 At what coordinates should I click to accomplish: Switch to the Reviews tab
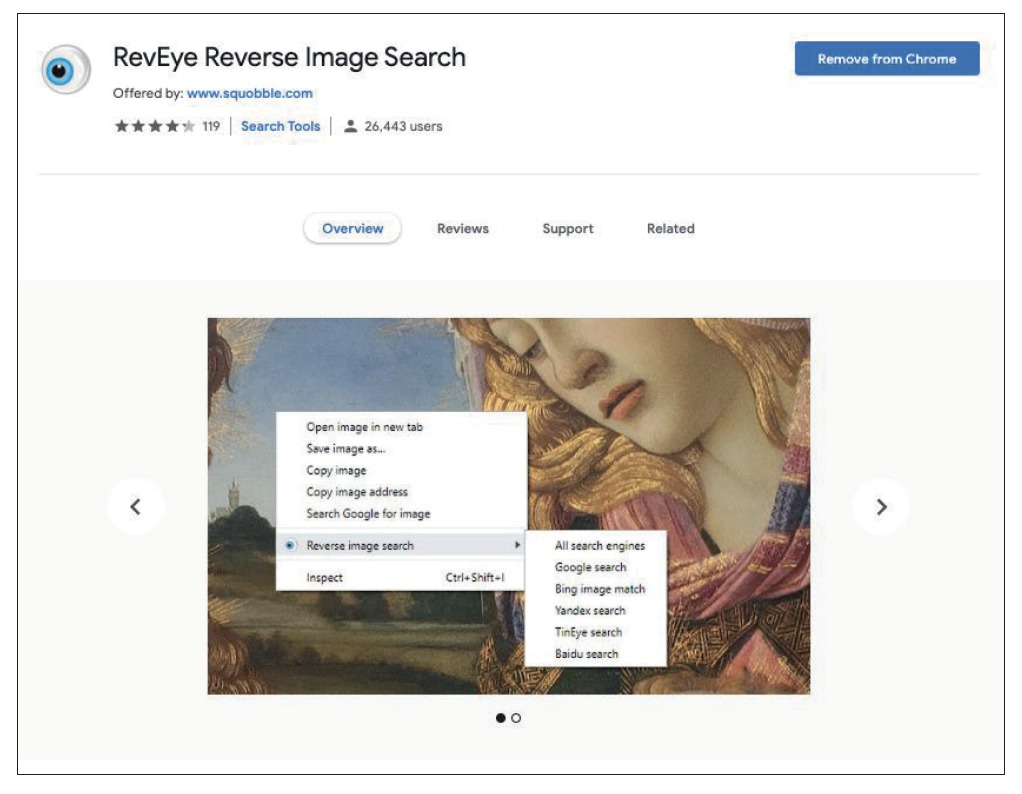click(x=463, y=229)
